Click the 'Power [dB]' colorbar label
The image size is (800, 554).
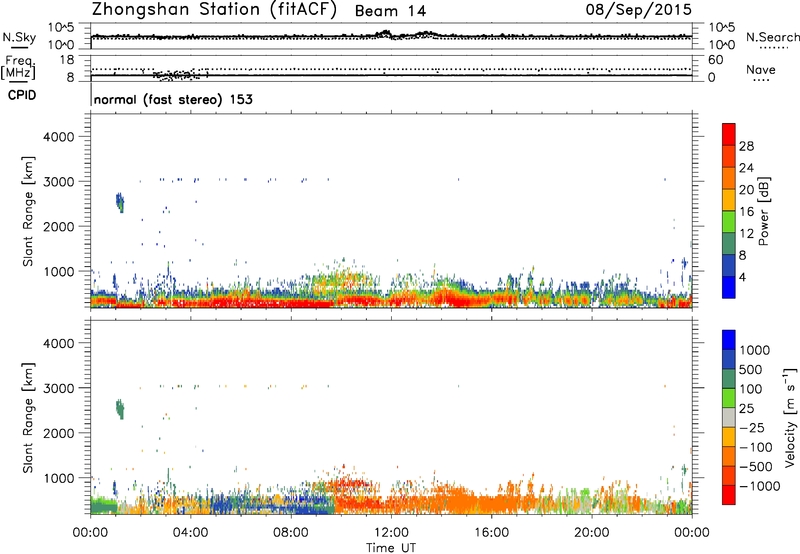763,211
